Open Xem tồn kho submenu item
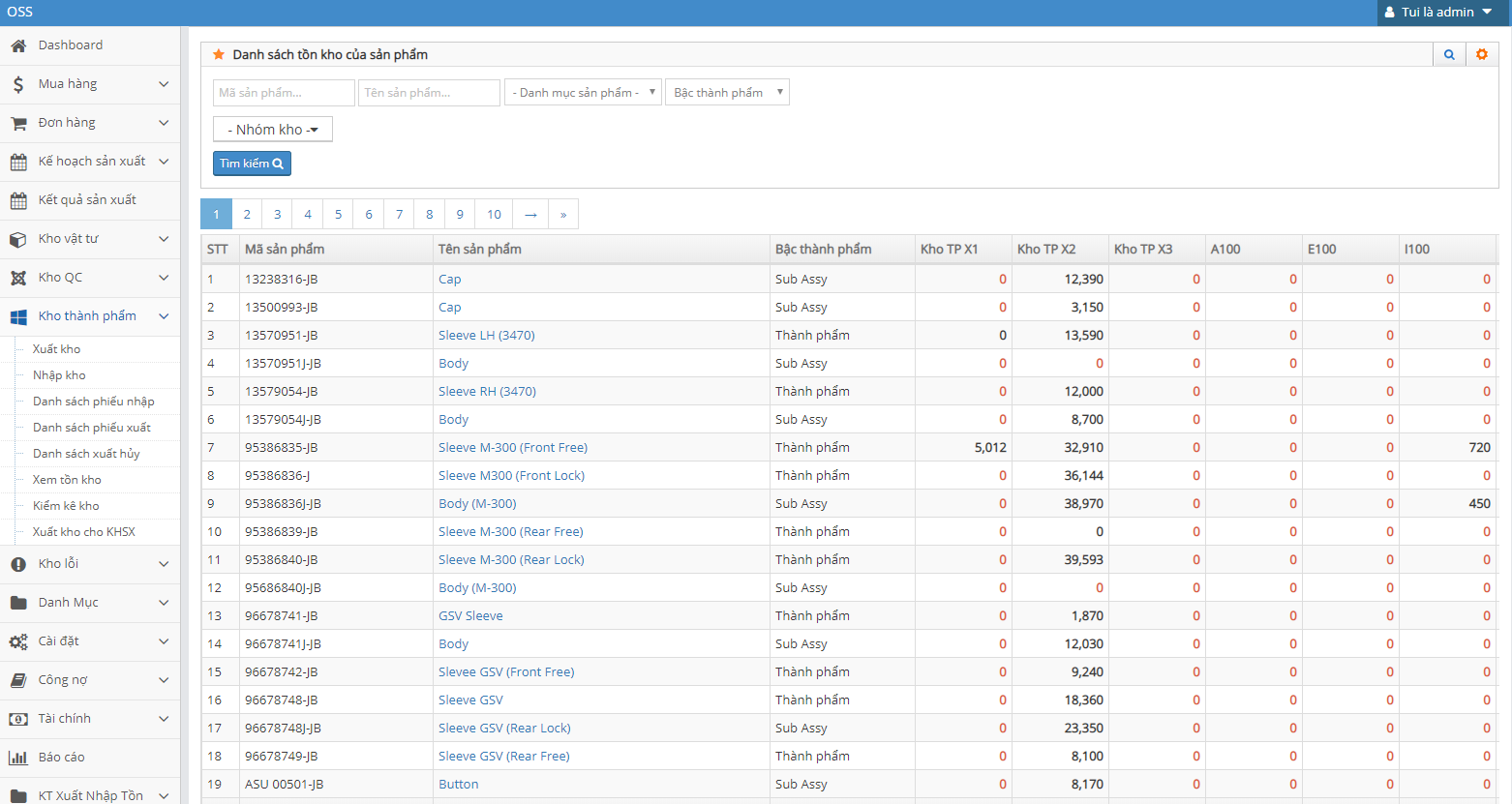This screenshot has width=1512, height=804. pos(67,480)
